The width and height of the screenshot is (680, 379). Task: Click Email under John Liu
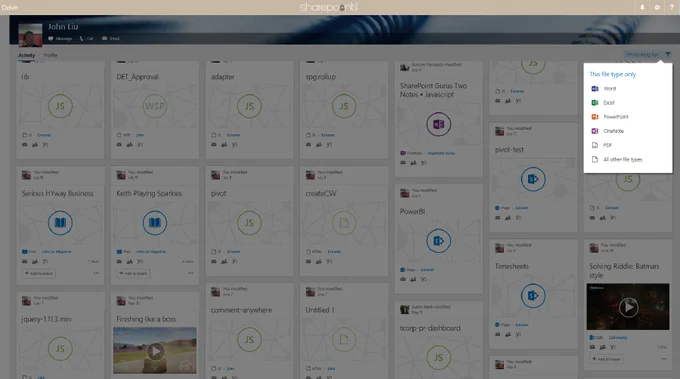tap(111, 39)
